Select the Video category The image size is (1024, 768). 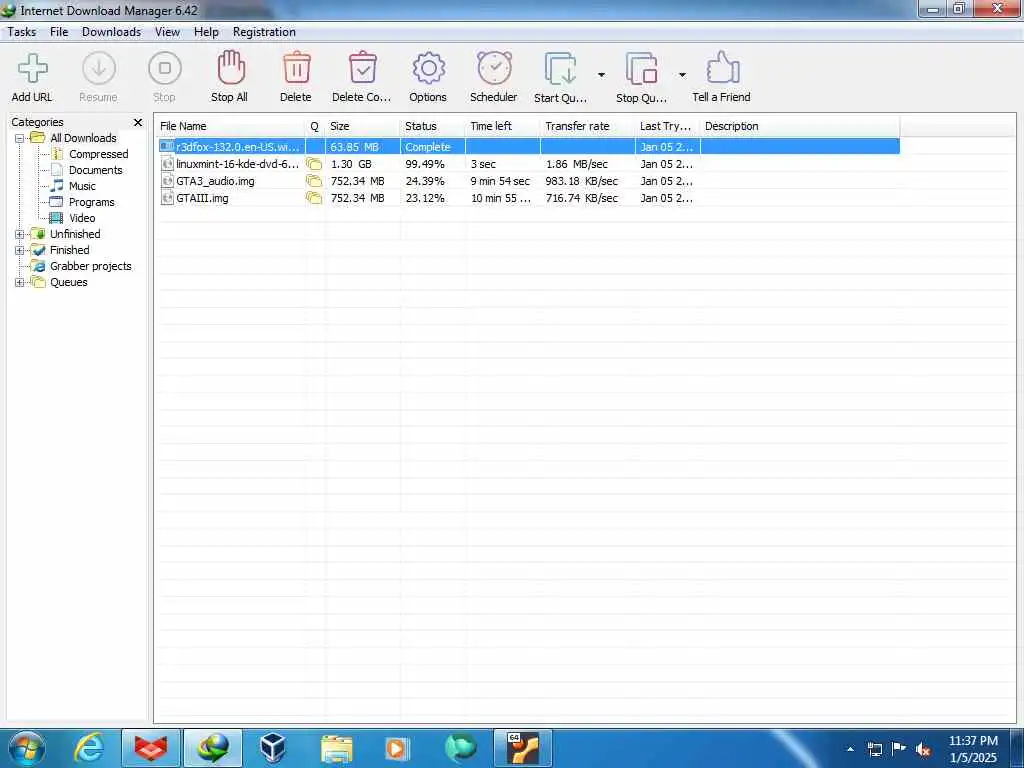coord(82,218)
